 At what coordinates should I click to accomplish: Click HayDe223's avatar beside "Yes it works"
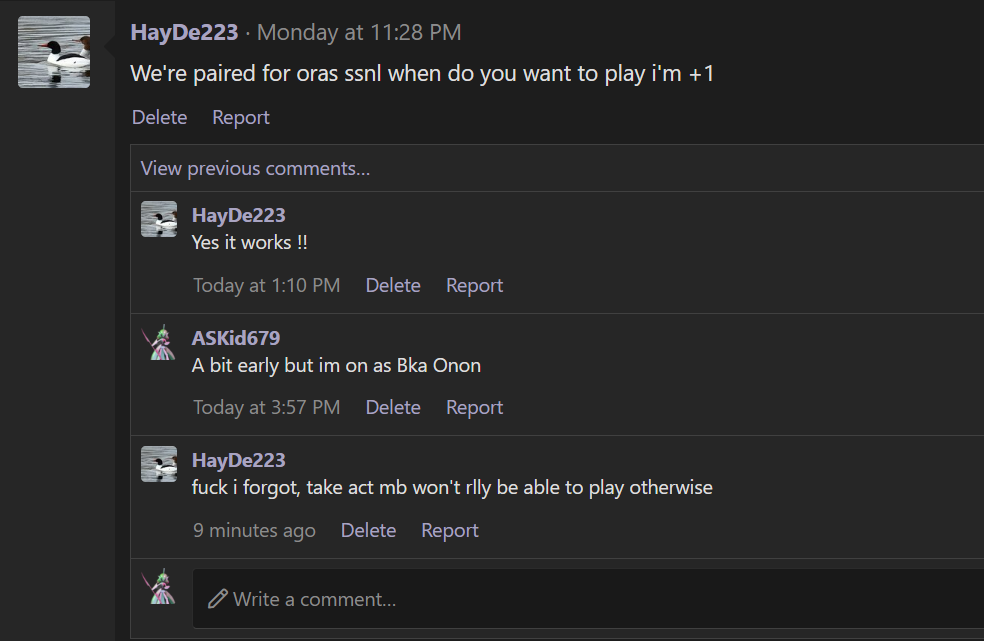[x=159, y=219]
